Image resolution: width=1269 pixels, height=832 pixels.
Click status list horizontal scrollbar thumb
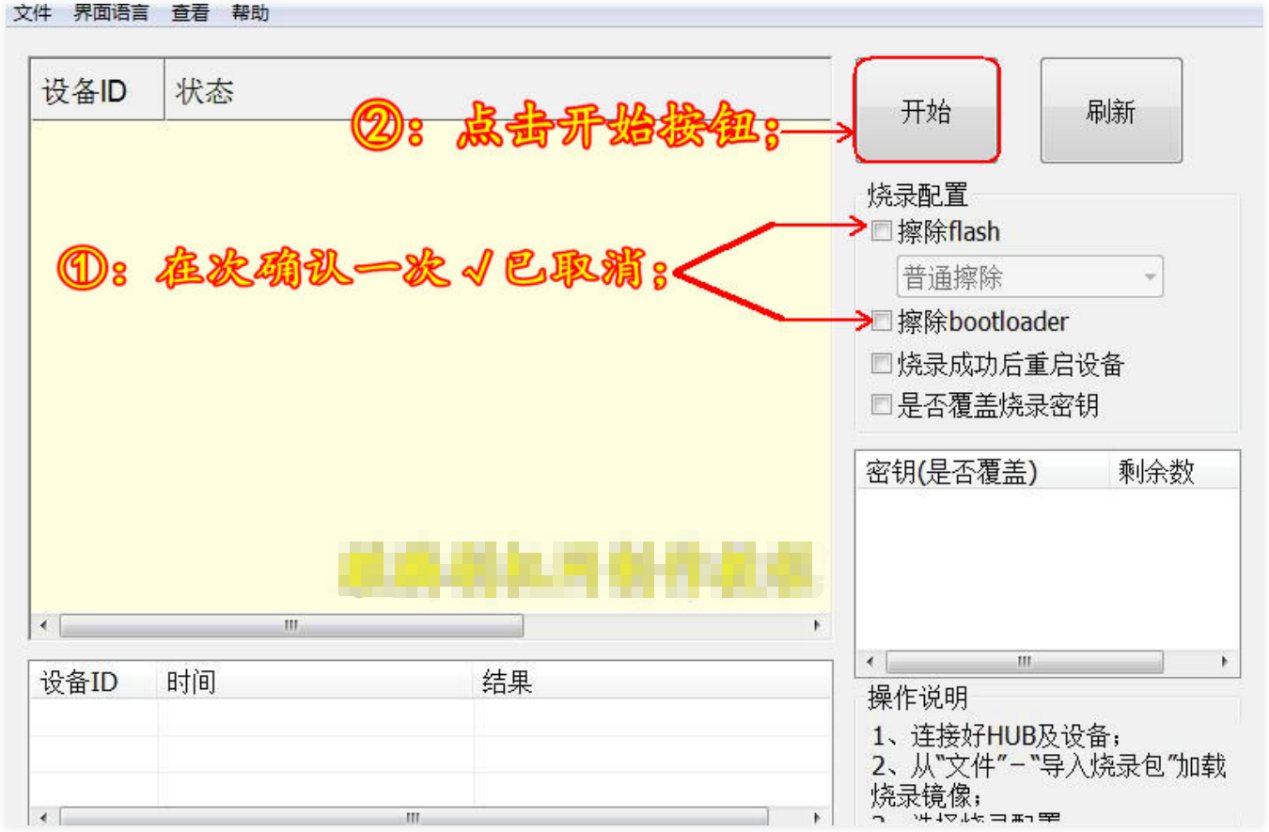[291, 626]
